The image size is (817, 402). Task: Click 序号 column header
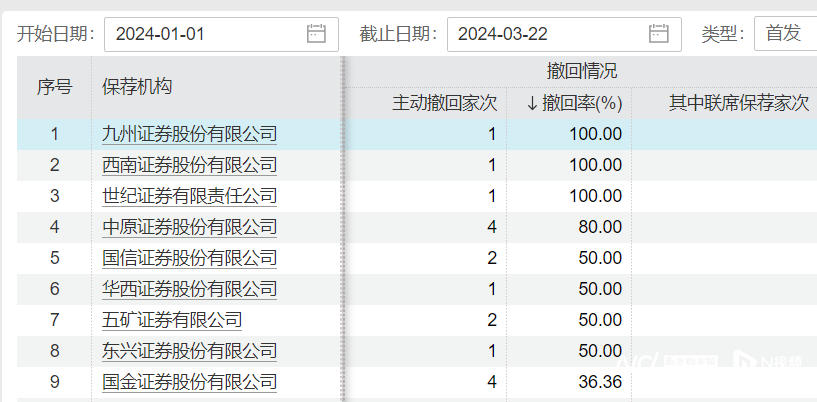point(54,87)
